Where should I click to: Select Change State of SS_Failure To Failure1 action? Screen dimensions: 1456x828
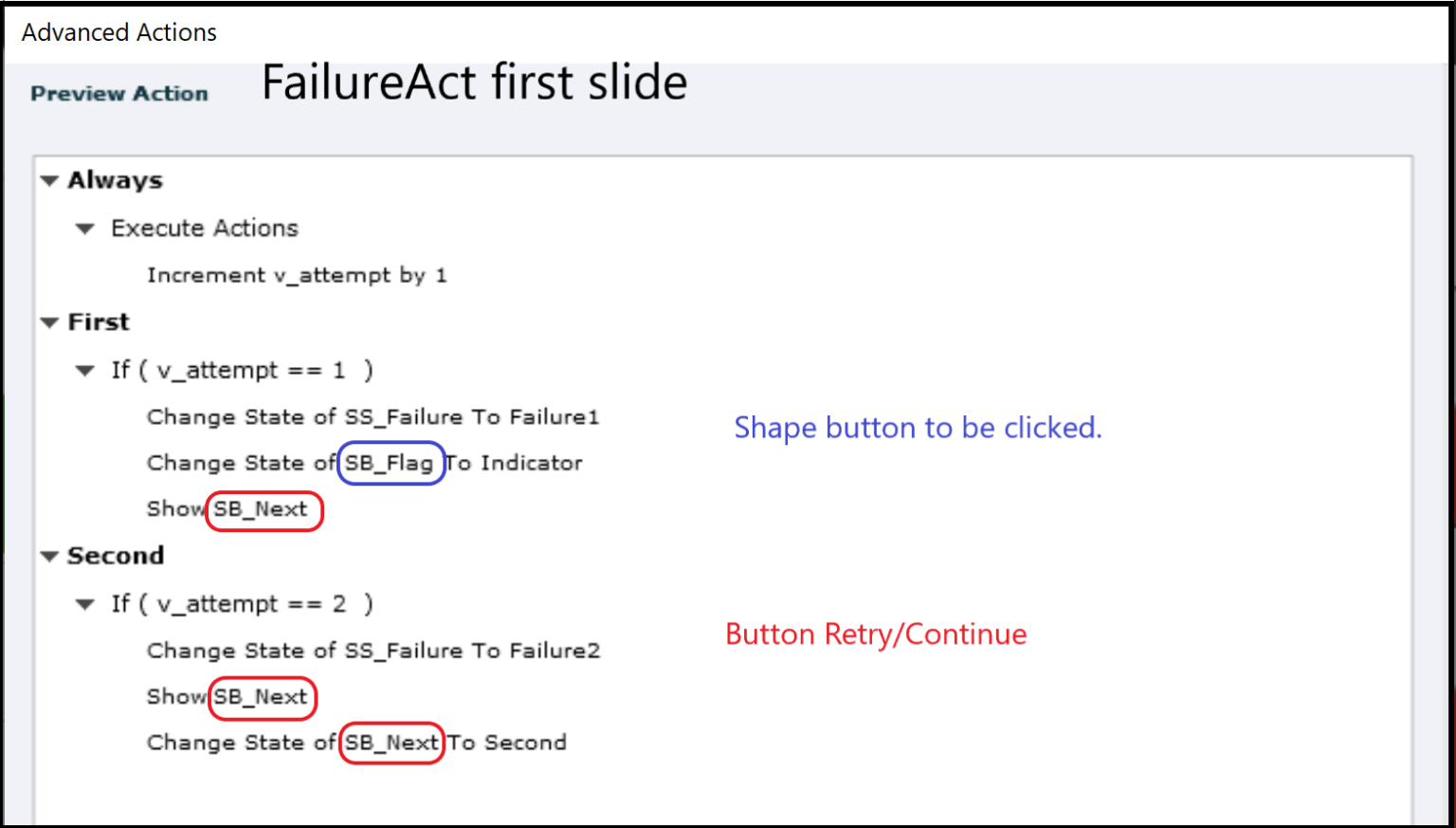coord(373,416)
